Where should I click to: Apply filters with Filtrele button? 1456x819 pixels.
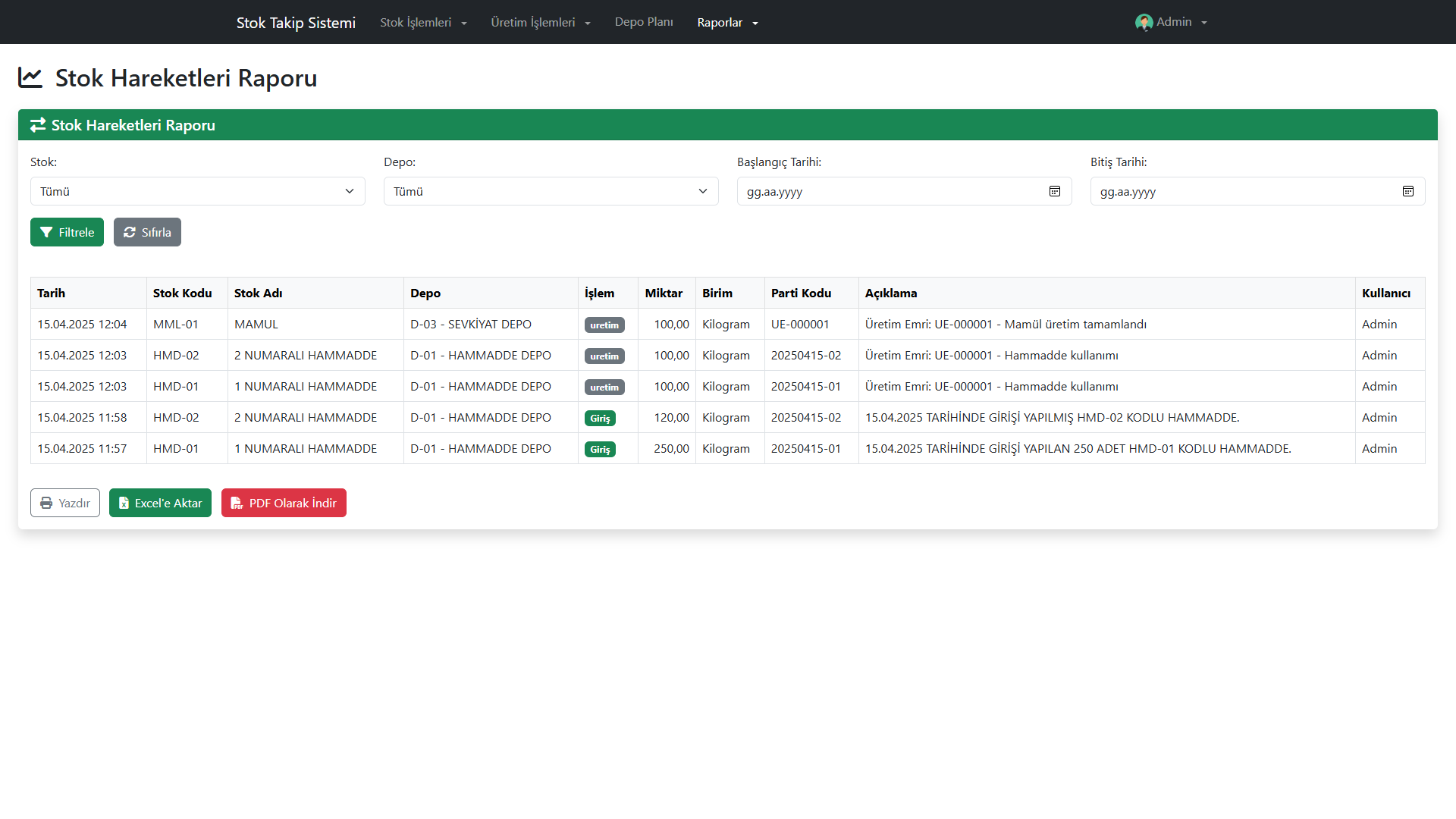point(67,232)
